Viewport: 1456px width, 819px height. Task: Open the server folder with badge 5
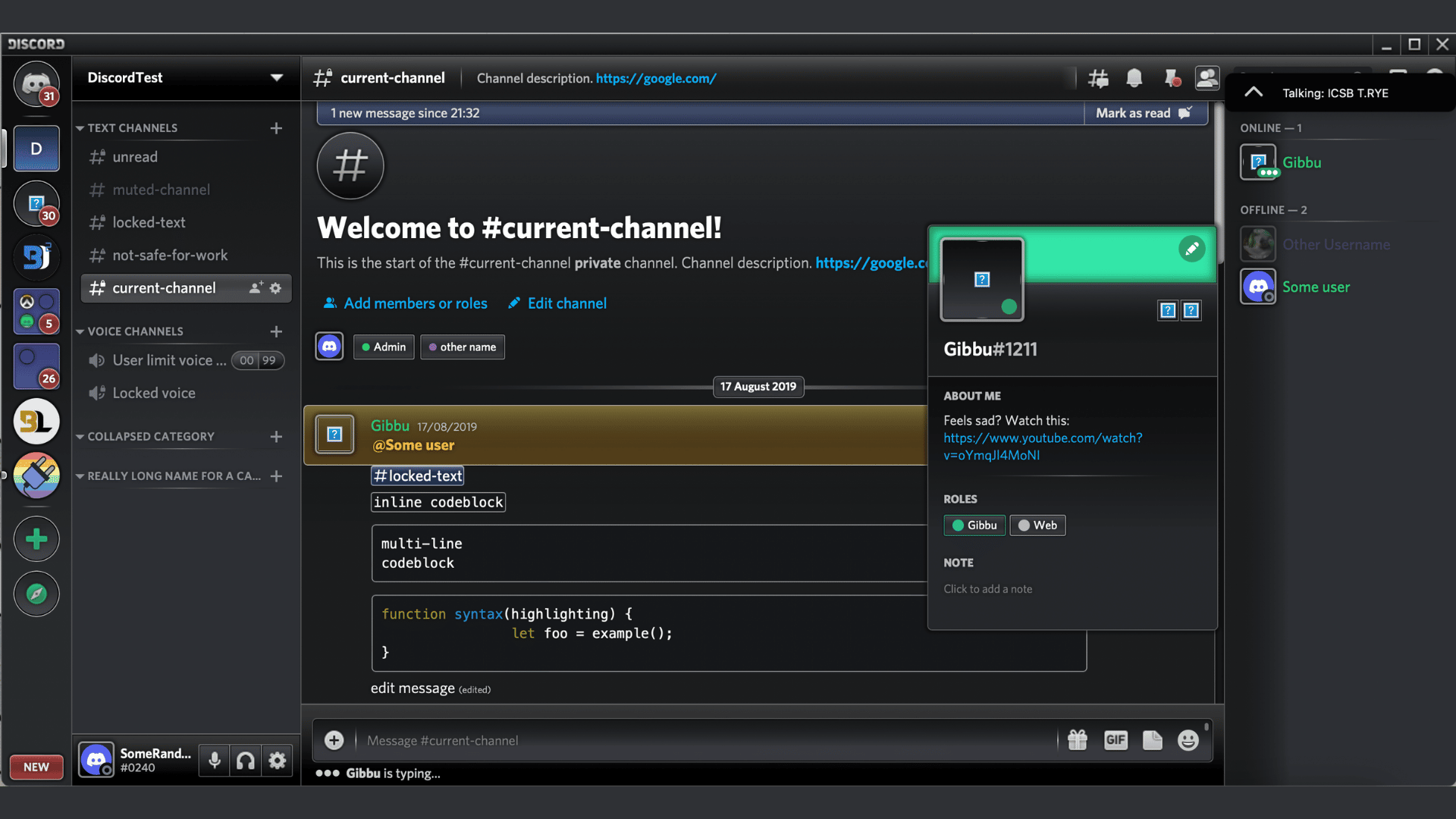[x=36, y=312]
